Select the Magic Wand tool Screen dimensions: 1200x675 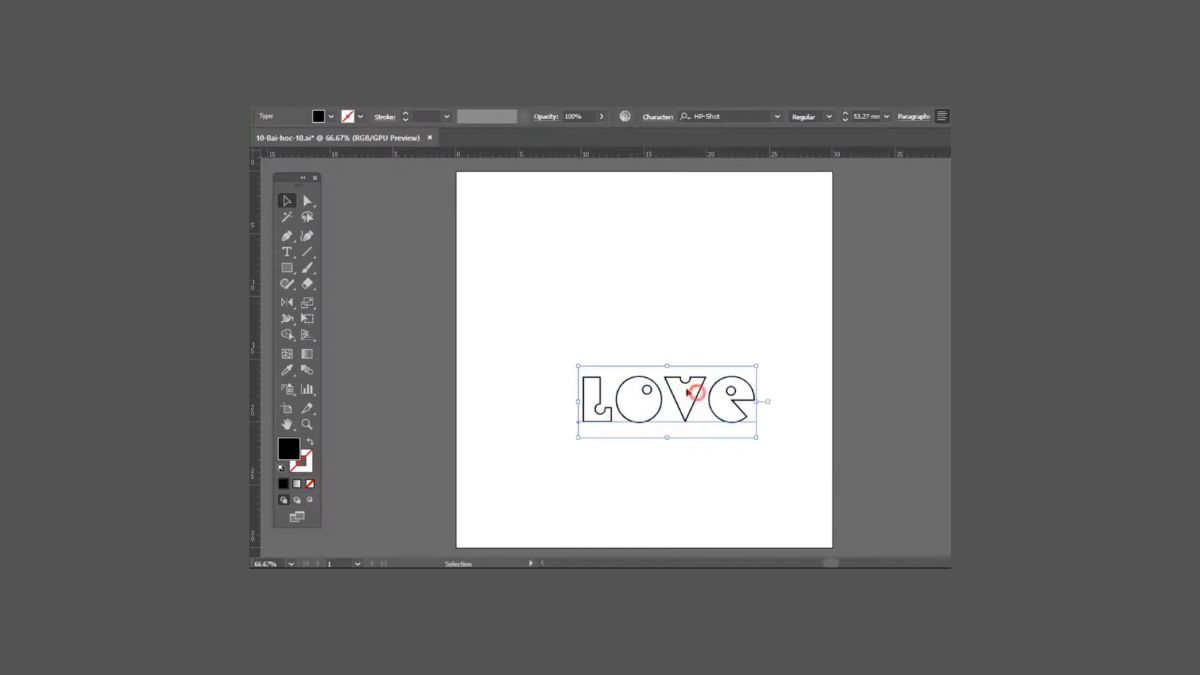(x=287, y=217)
